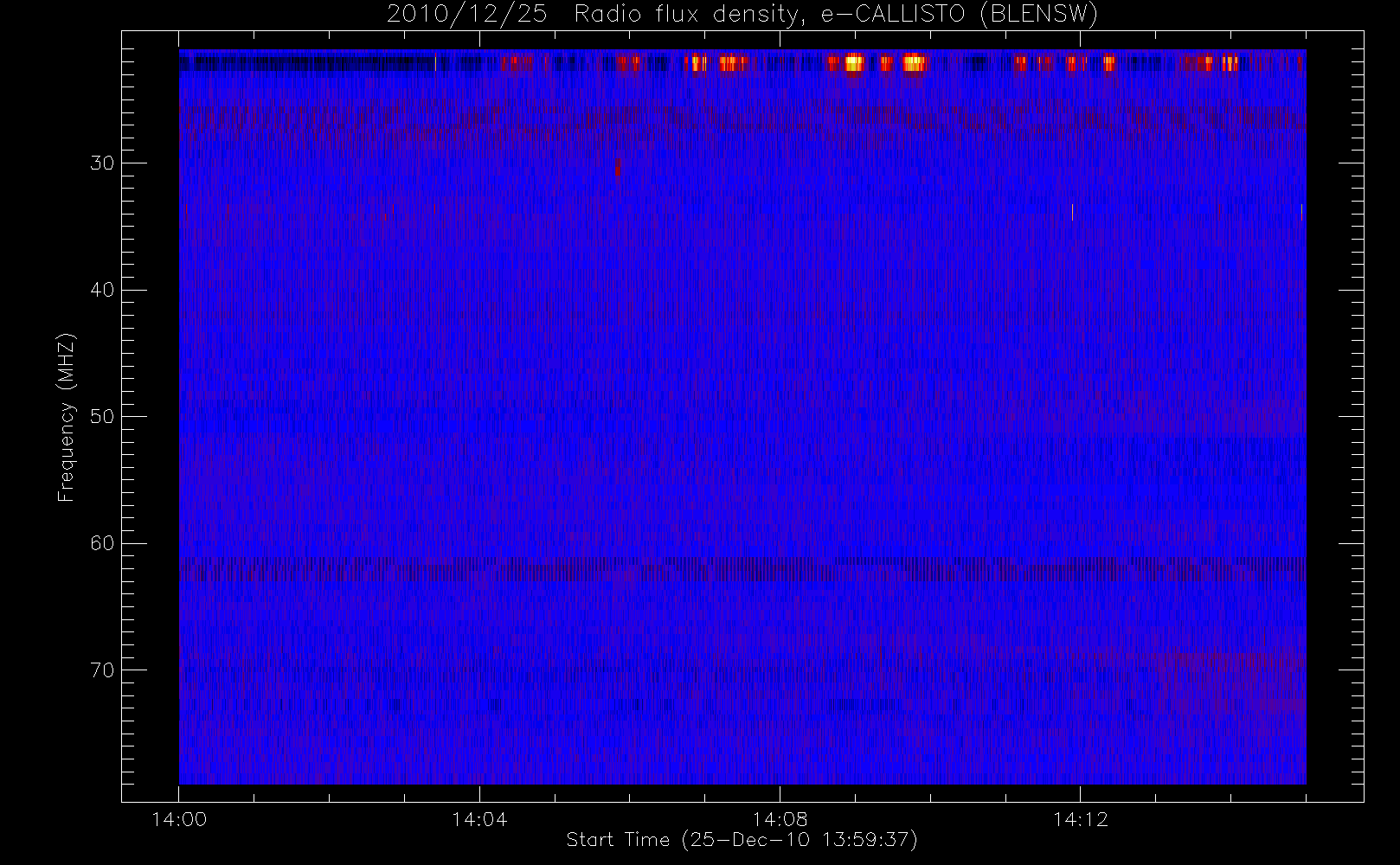
Task: Select the 14:12 time tick label
Action: tap(1080, 819)
